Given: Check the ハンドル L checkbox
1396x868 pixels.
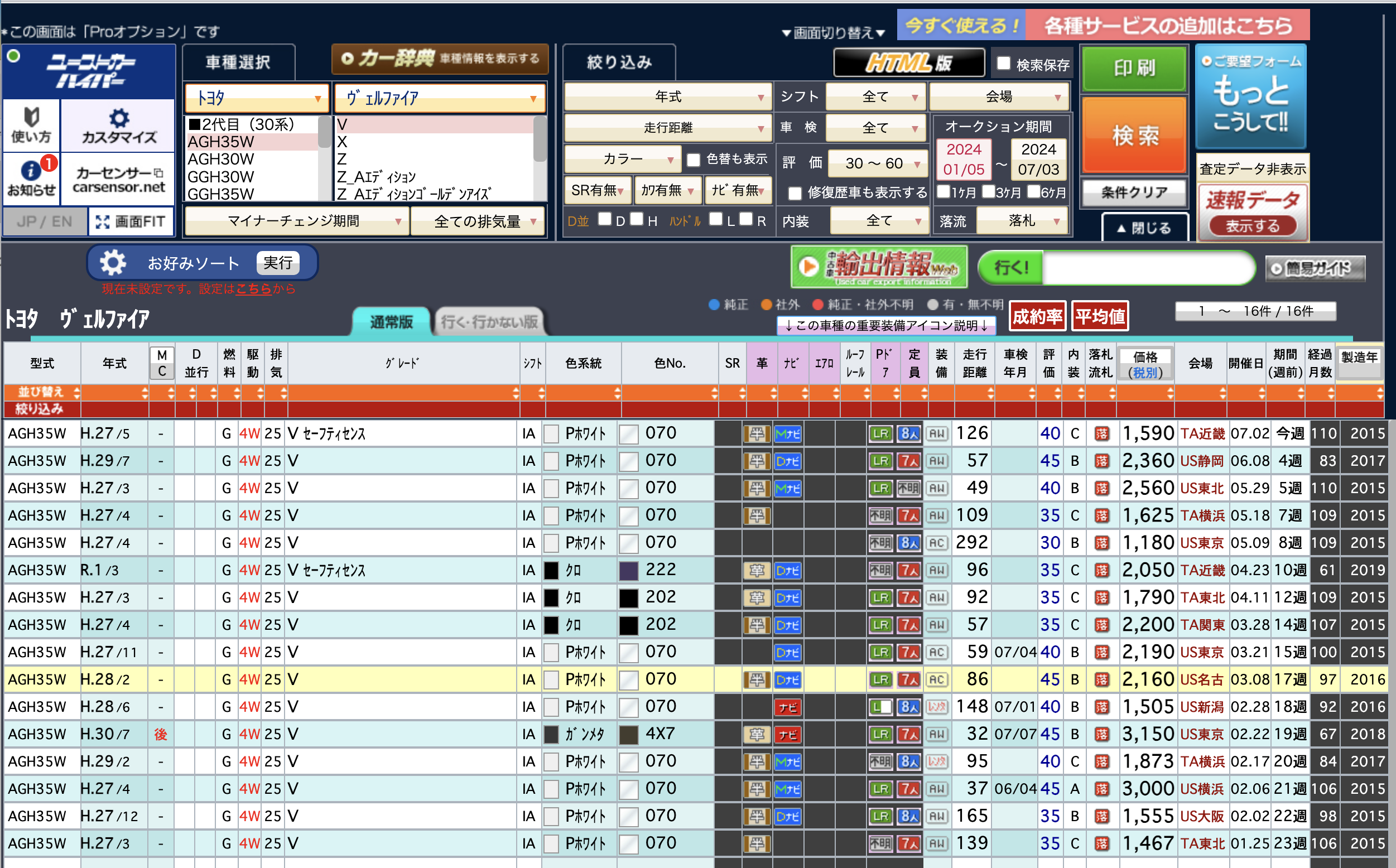Looking at the screenshot, I should [x=716, y=219].
